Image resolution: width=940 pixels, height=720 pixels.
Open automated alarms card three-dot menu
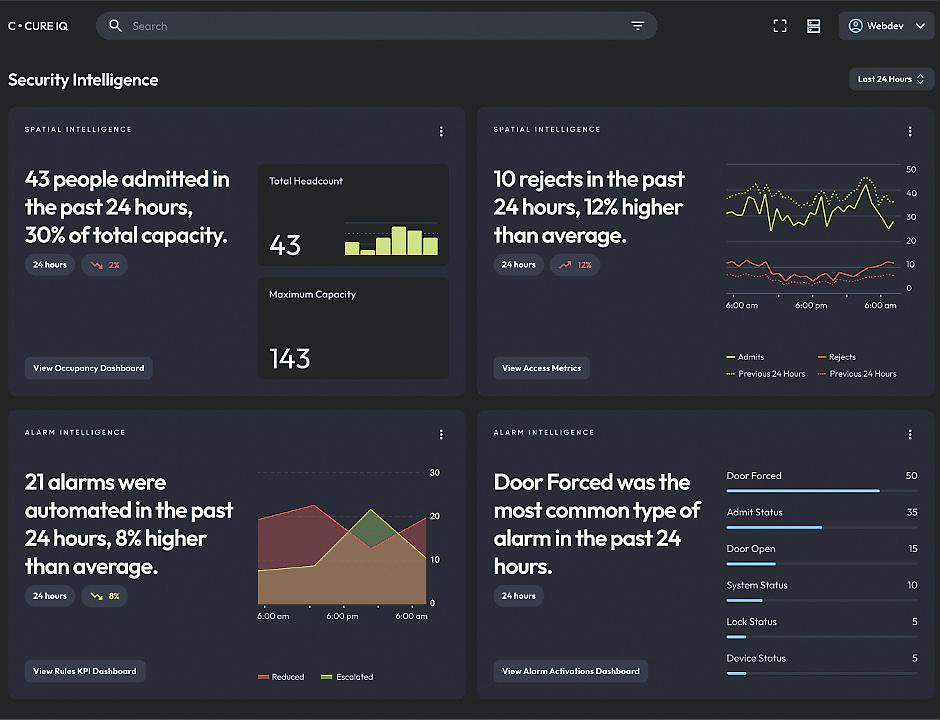441,434
